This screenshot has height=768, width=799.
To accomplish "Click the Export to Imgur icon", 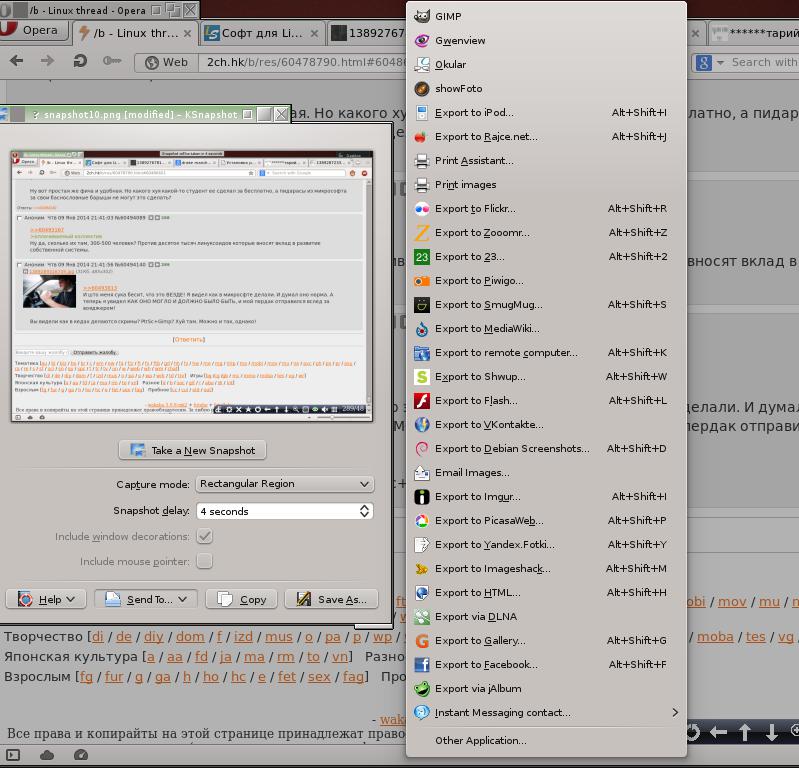I will tap(422, 496).
